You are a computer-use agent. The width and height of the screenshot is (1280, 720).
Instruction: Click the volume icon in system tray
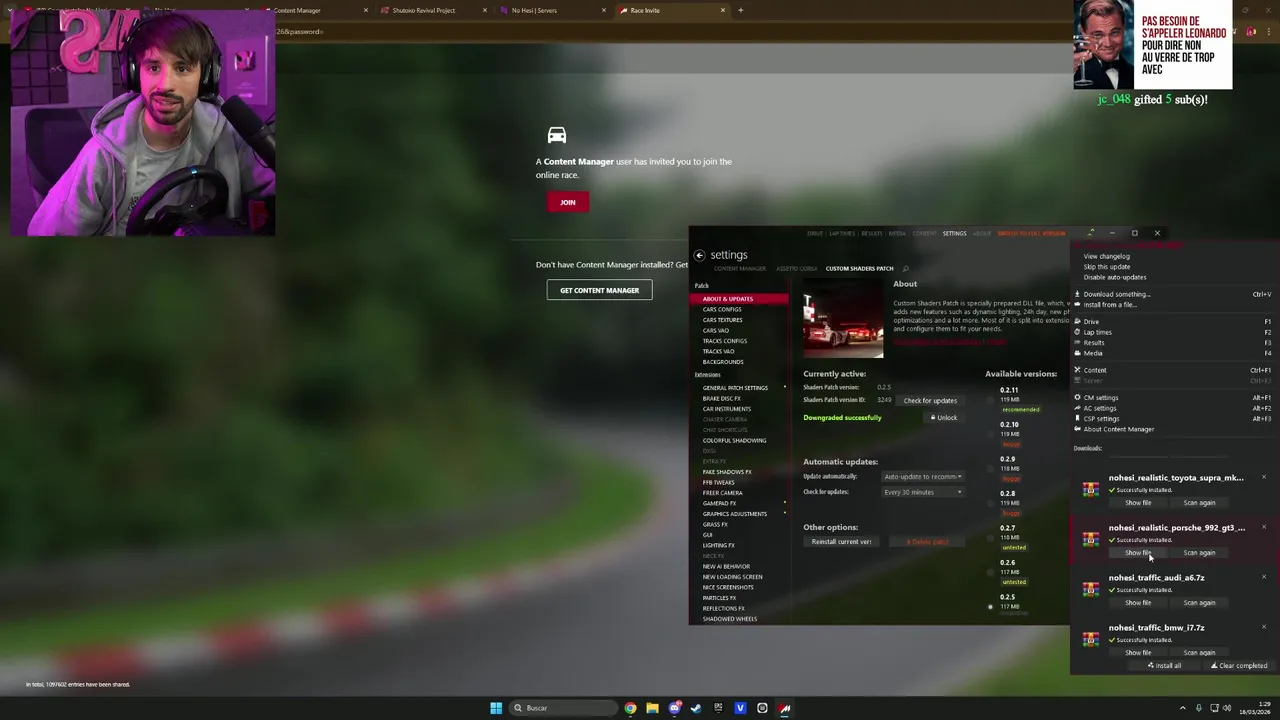(x=1227, y=708)
